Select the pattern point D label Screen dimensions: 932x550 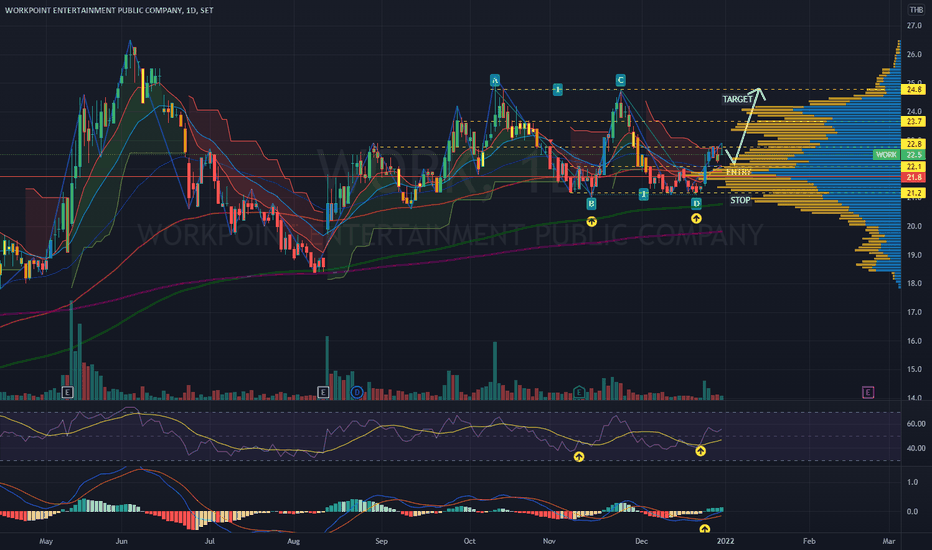pyautogui.click(x=696, y=203)
